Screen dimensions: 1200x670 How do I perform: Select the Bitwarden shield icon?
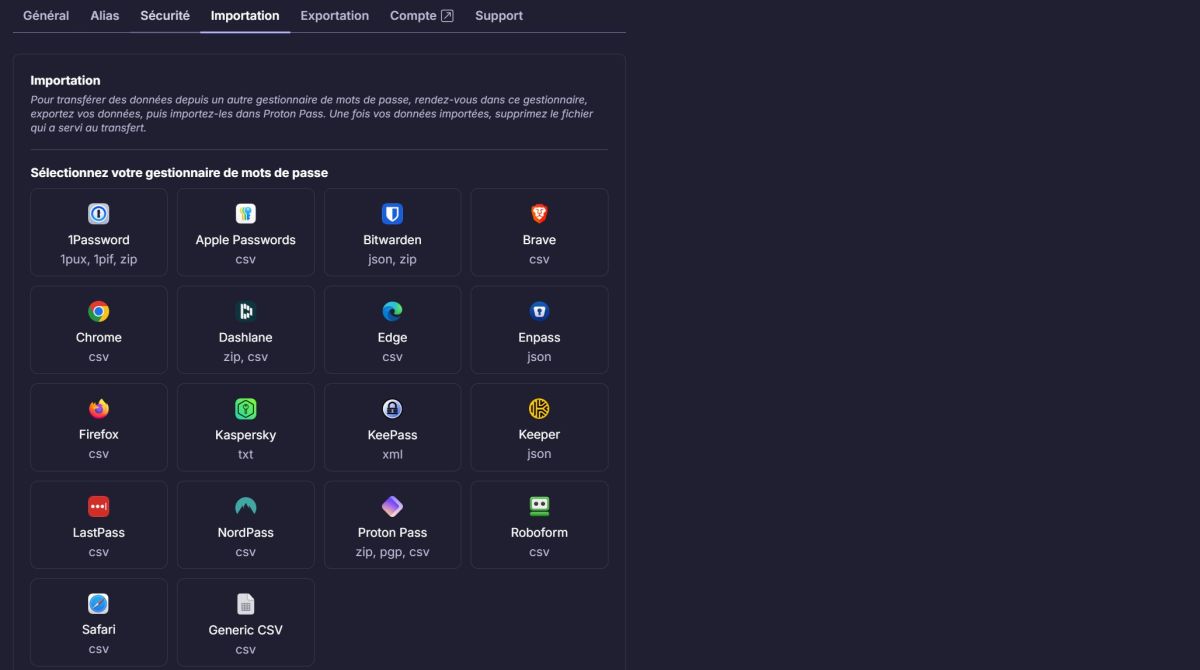click(x=392, y=214)
